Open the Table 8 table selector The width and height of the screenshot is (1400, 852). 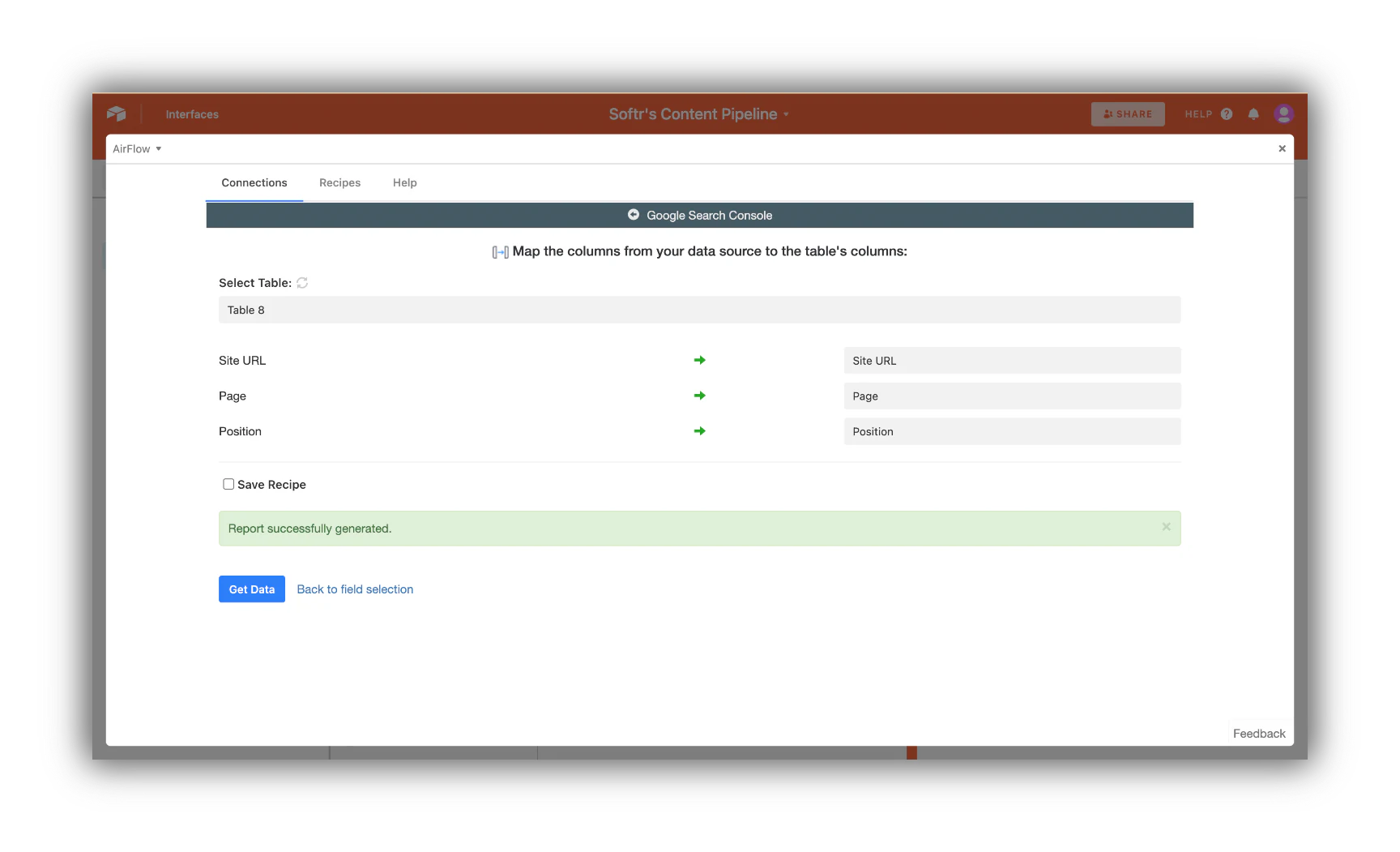click(699, 310)
